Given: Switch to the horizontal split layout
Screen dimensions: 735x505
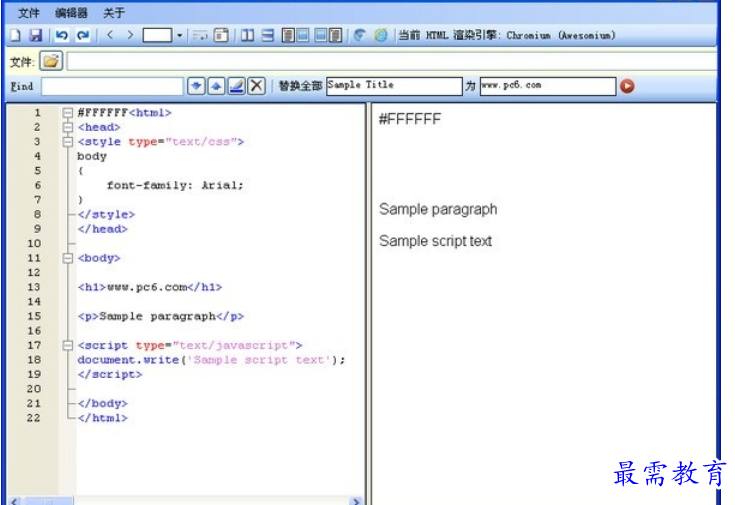Looking at the screenshot, I should point(268,35).
